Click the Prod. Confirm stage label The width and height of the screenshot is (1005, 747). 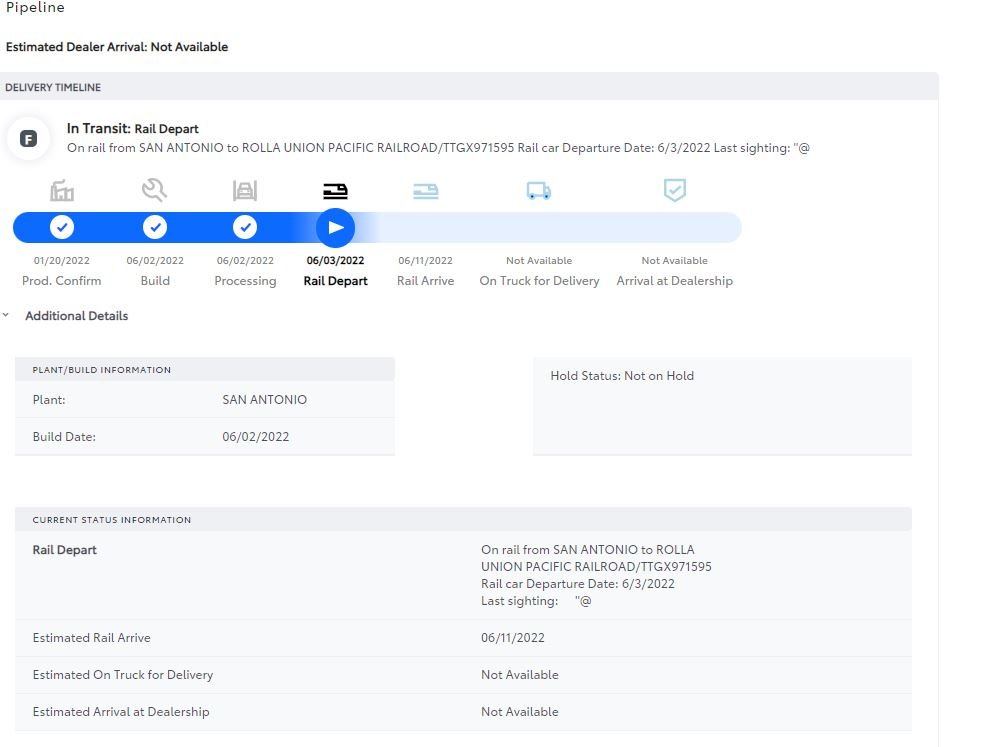tap(62, 281)
